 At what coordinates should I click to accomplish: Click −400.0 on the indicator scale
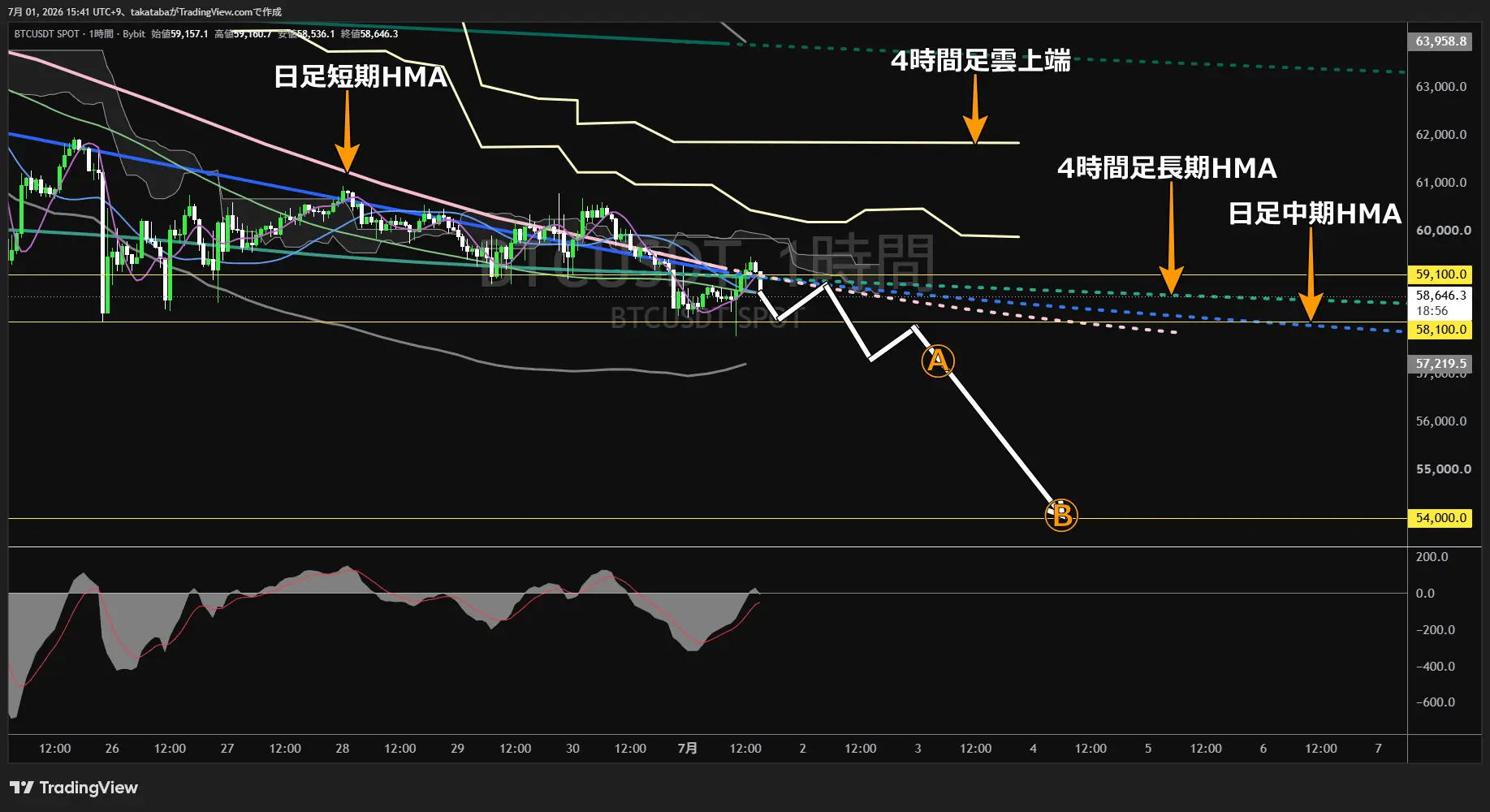pos(1435,667)
